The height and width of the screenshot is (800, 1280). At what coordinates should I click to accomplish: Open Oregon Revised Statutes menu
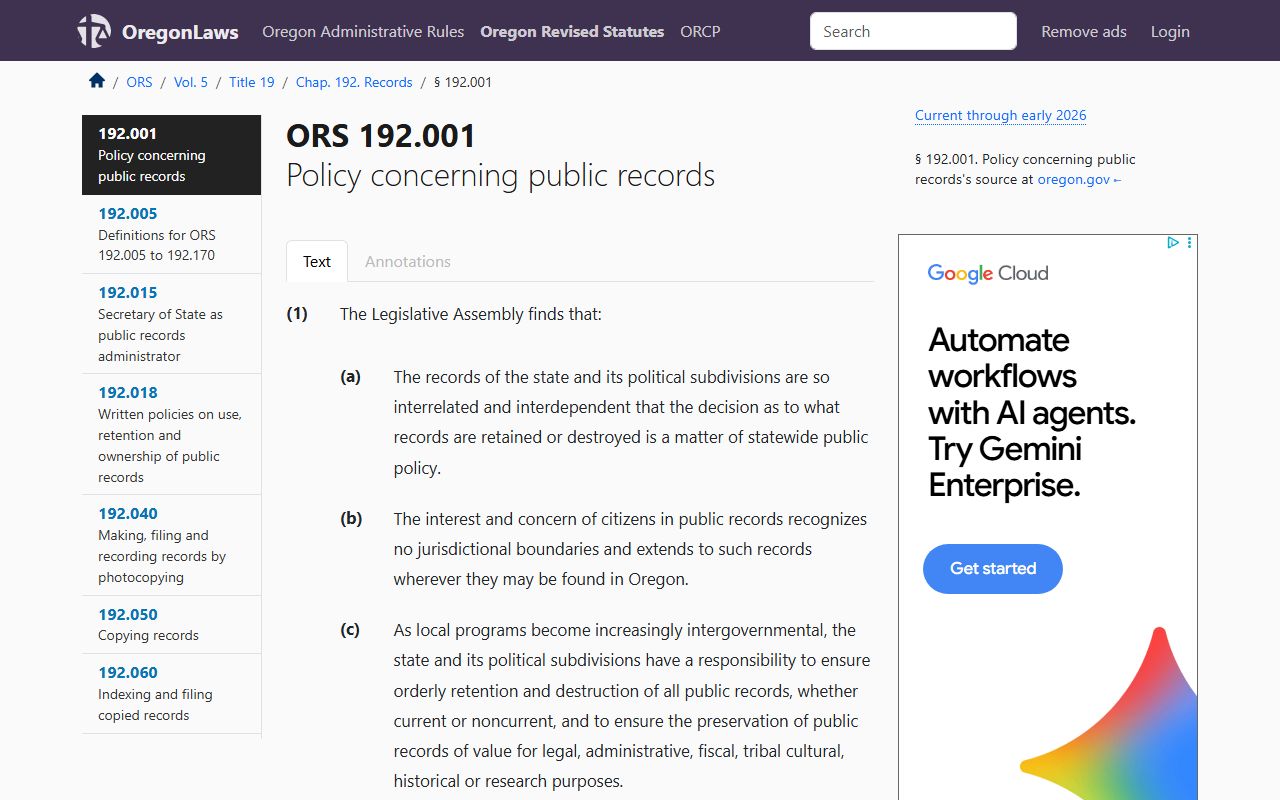(x=572, y=31)
